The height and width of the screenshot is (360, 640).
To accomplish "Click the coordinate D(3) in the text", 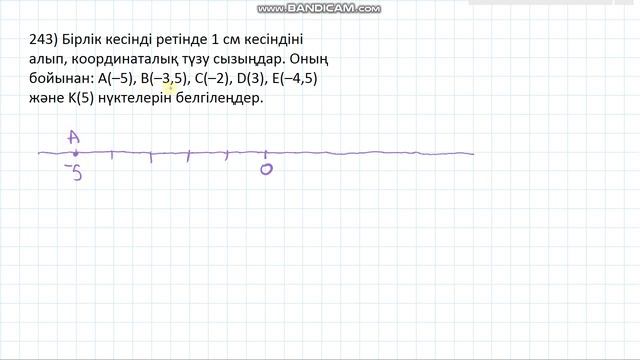I will click(251, 78).
